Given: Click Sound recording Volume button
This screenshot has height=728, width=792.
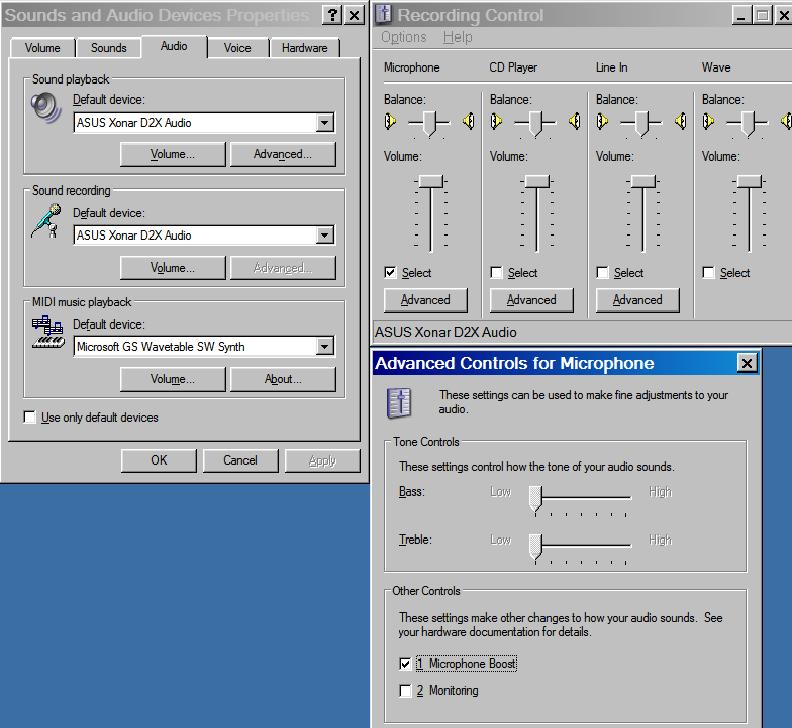Looking at the screenshot, I should pos(173,268).
